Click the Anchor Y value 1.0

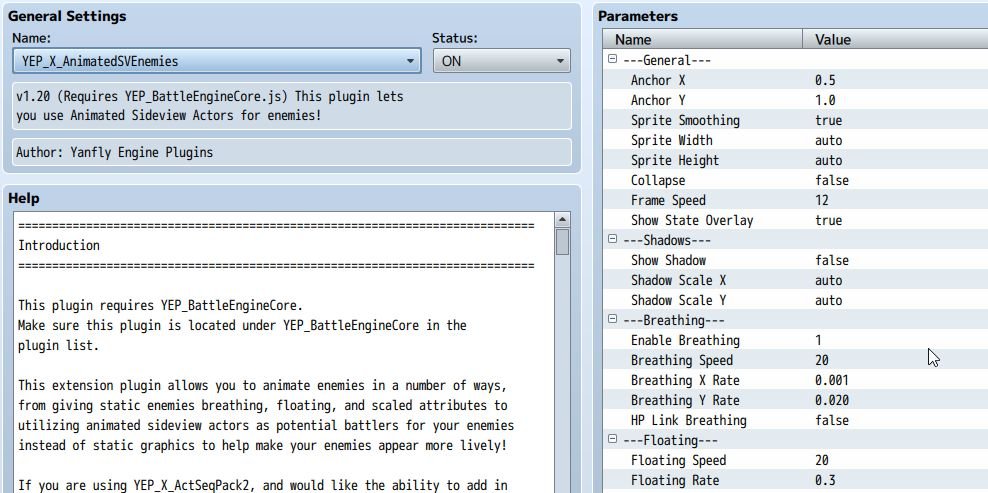coord(825,100)
